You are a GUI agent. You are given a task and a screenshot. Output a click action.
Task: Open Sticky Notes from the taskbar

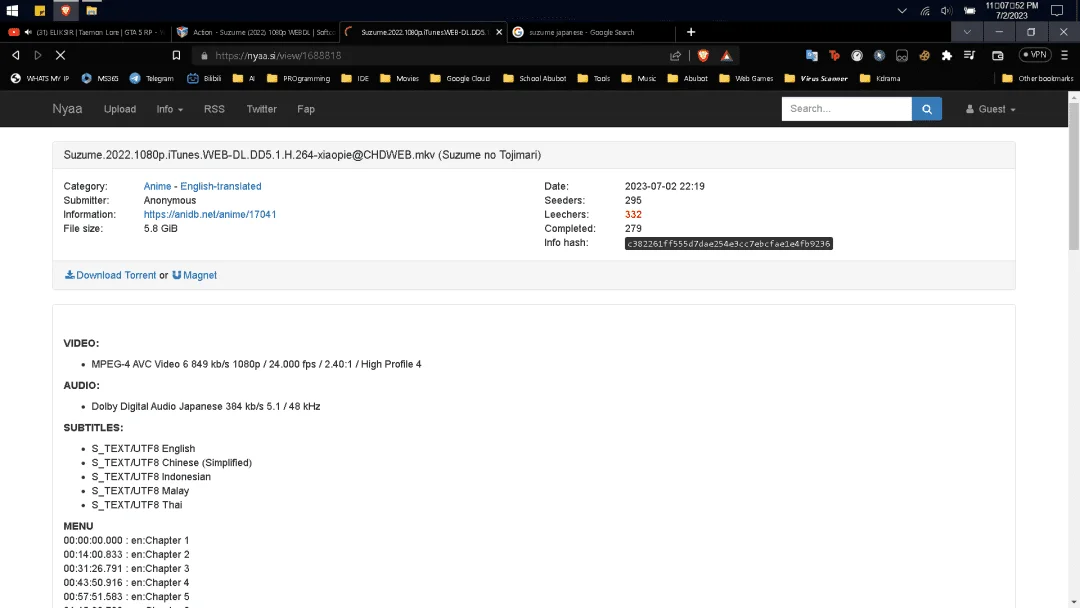point(40,10)
